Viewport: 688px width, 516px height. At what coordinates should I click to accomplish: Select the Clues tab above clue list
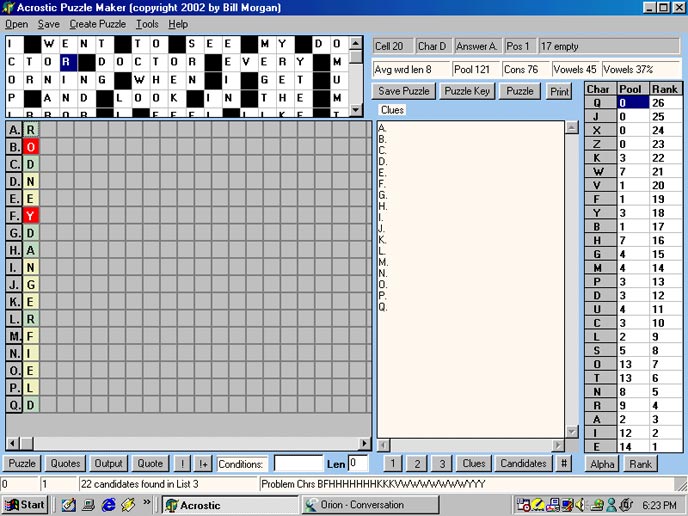(392, 110)
